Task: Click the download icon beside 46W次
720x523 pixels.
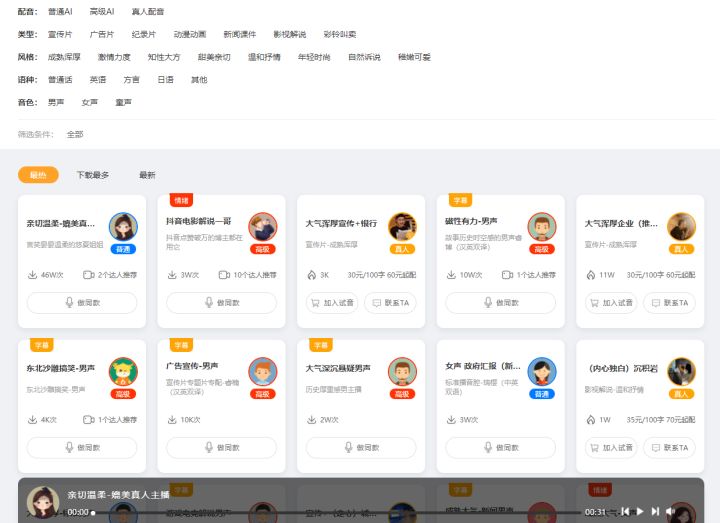Action: [x=32, y=274]
